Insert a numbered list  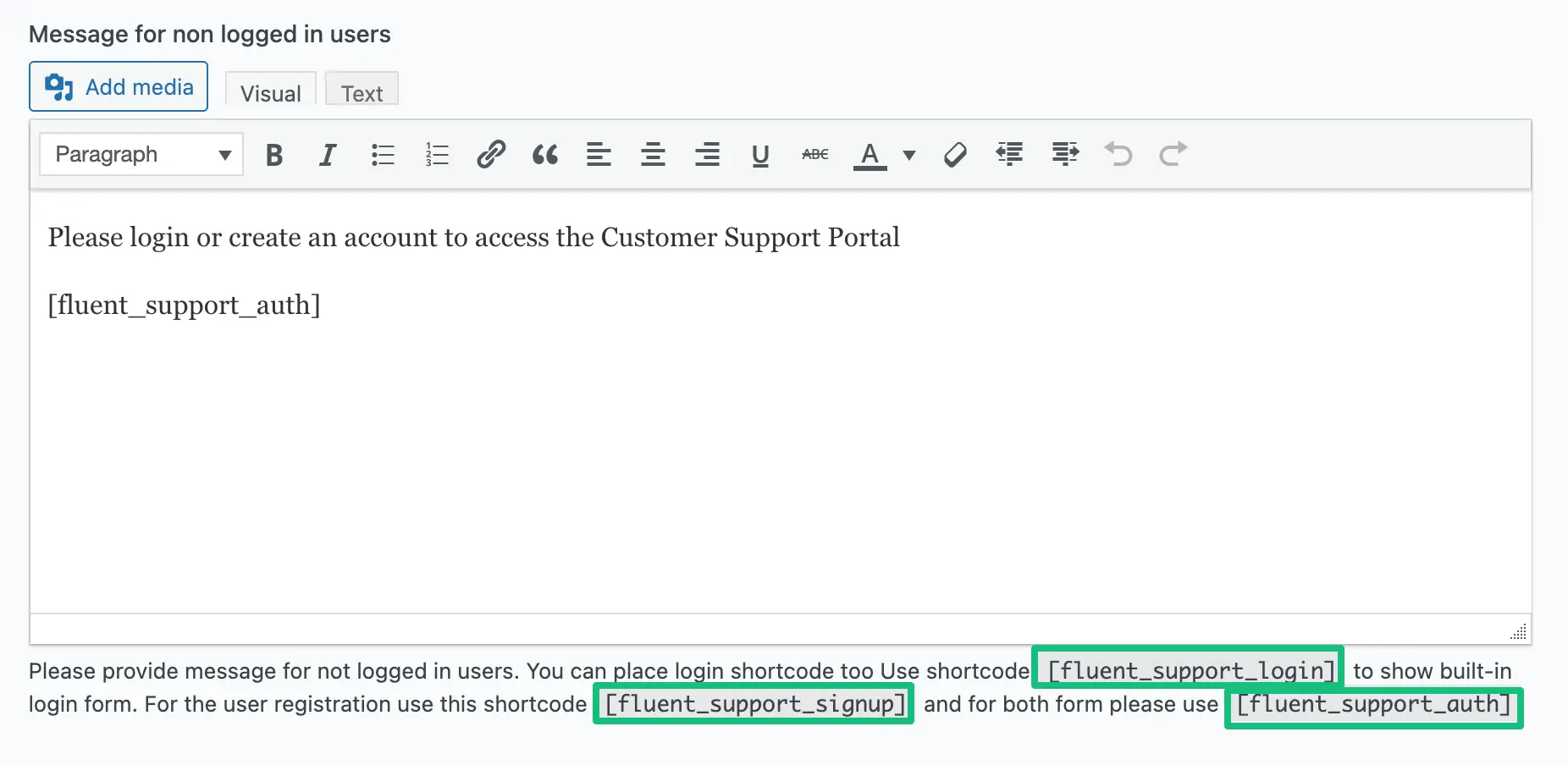click(x=437, y=155)
